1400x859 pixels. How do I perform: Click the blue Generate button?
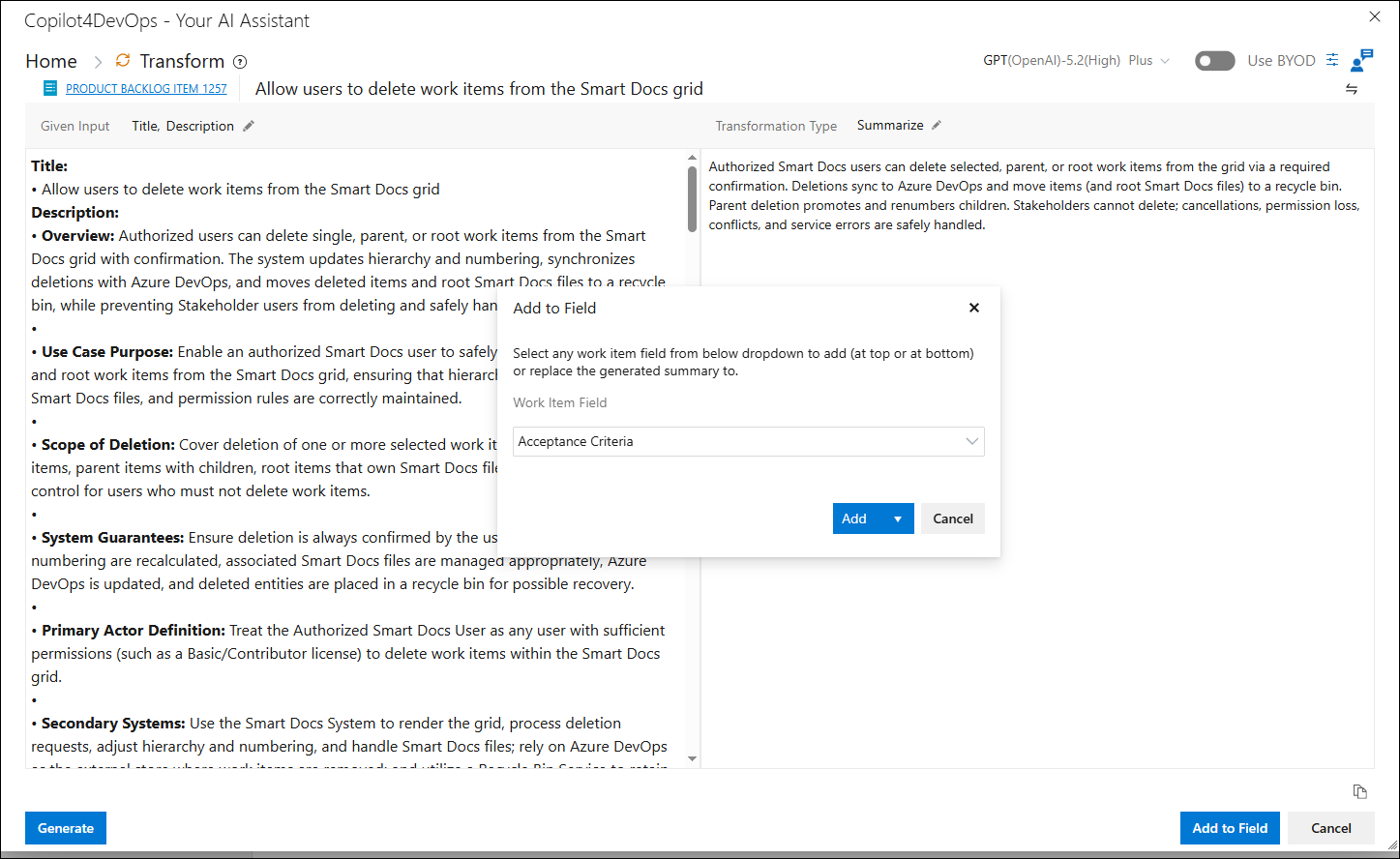[x=66, y=828]
